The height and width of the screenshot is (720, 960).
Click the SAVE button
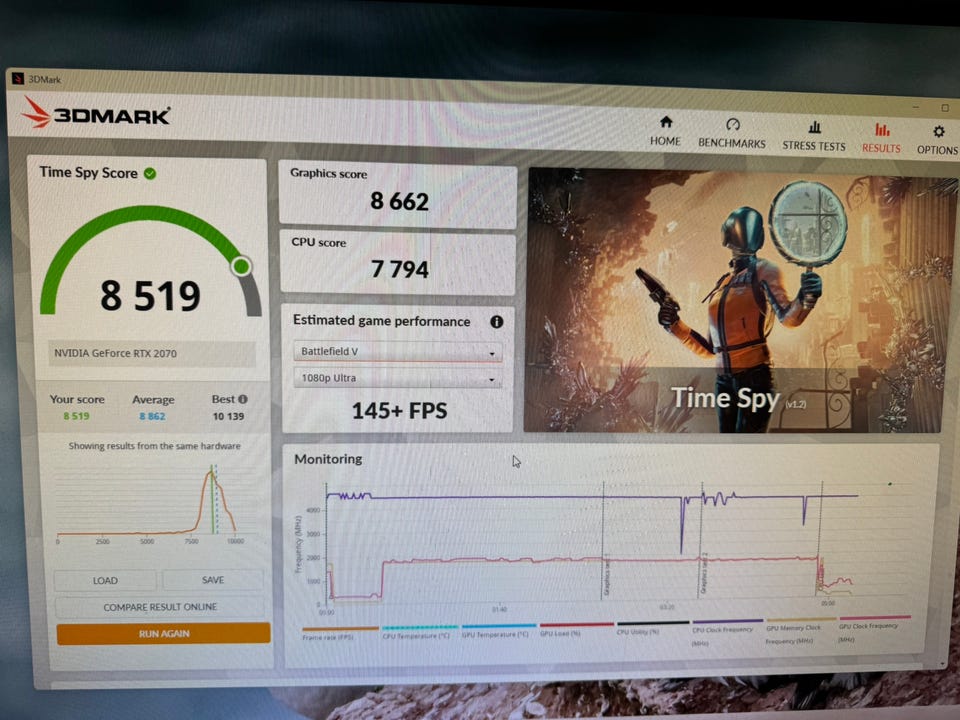pos(212,580)
